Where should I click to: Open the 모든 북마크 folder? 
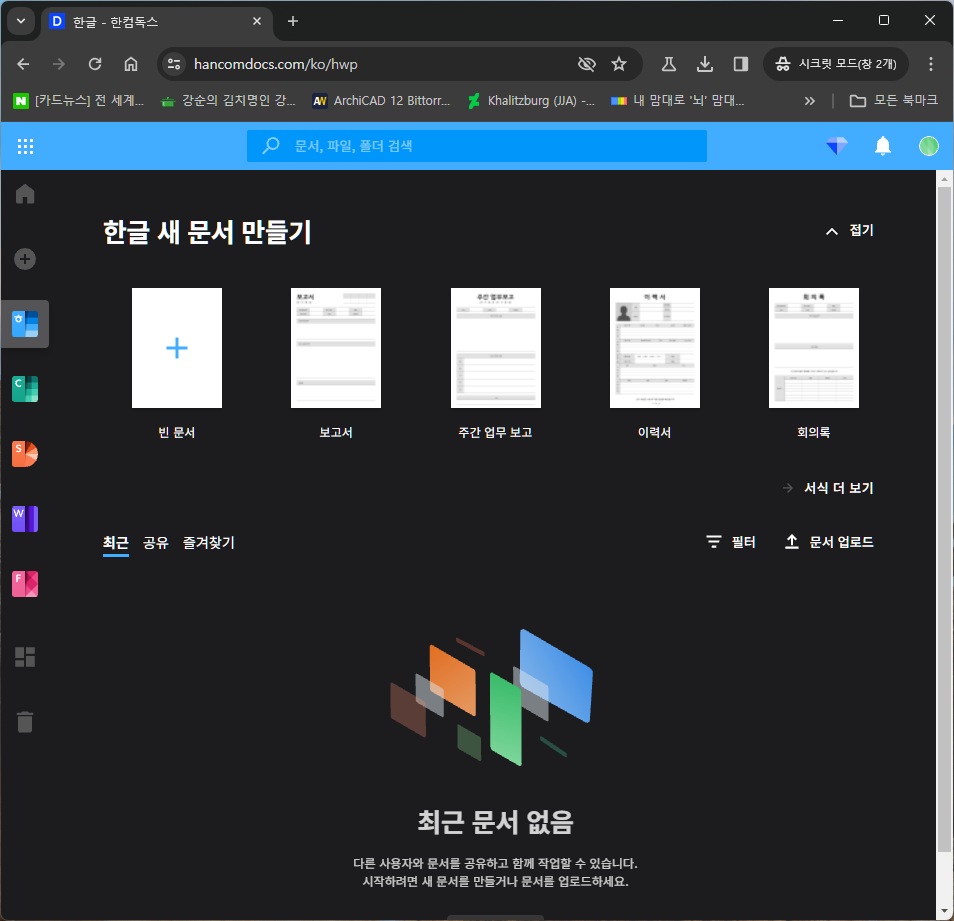893,100
